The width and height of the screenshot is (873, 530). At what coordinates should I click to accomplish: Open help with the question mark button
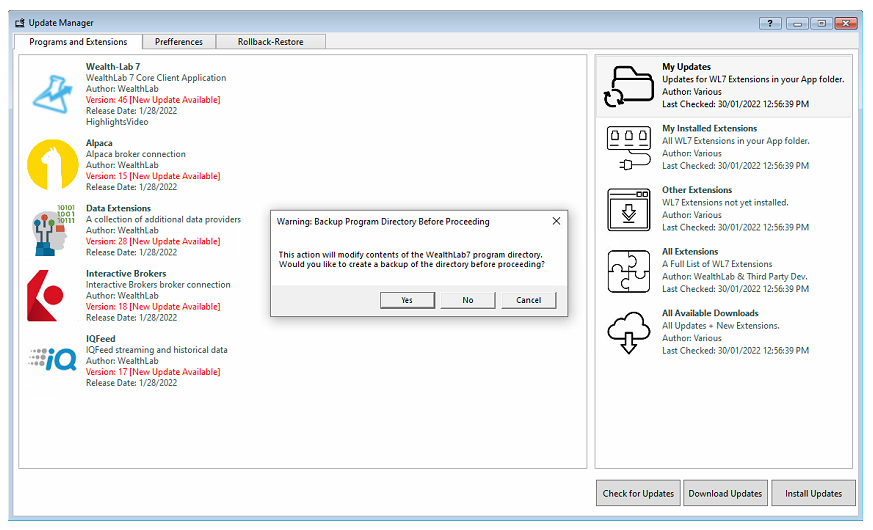[x=770, y=23]
